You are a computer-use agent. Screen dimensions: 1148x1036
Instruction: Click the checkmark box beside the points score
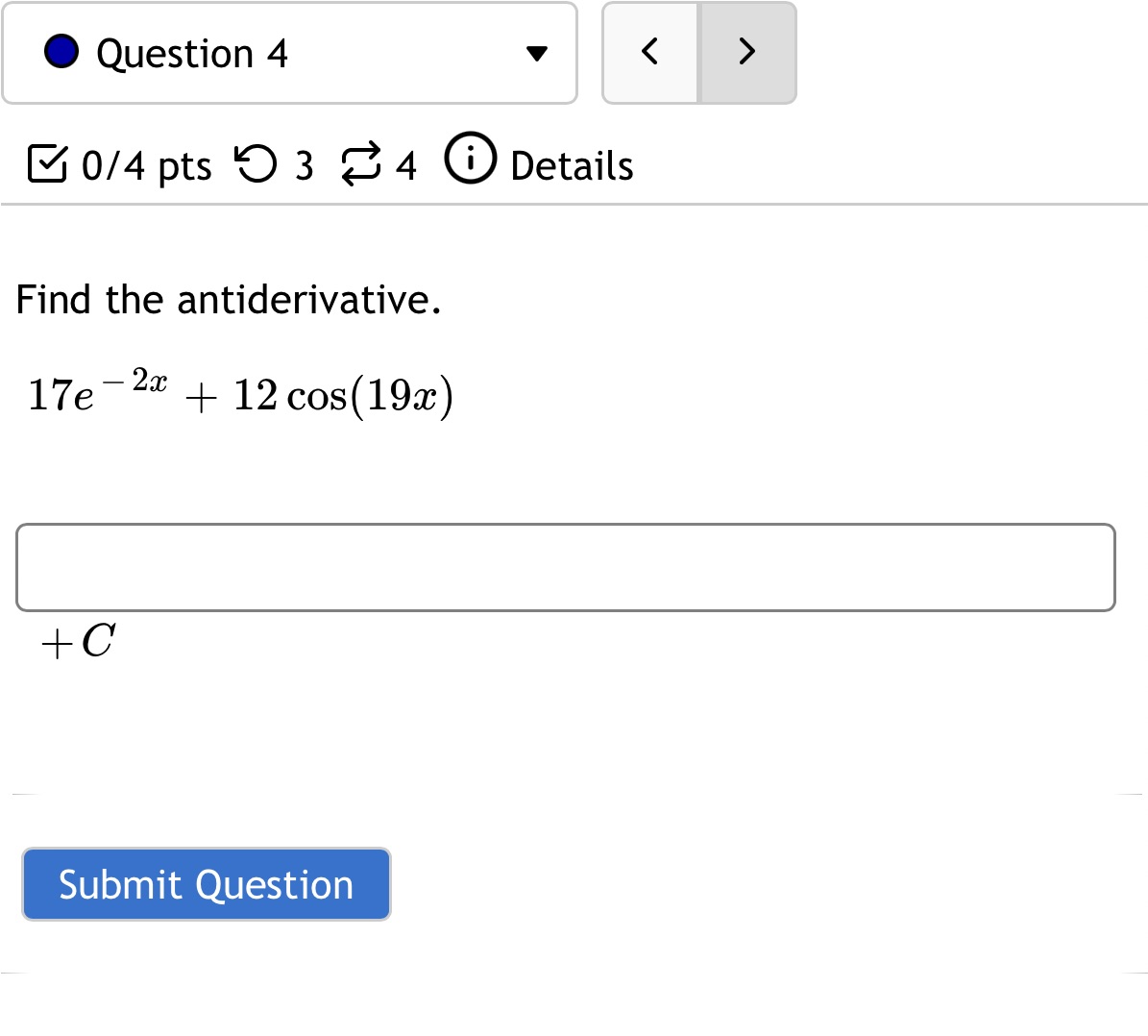[x=48, y=162]
